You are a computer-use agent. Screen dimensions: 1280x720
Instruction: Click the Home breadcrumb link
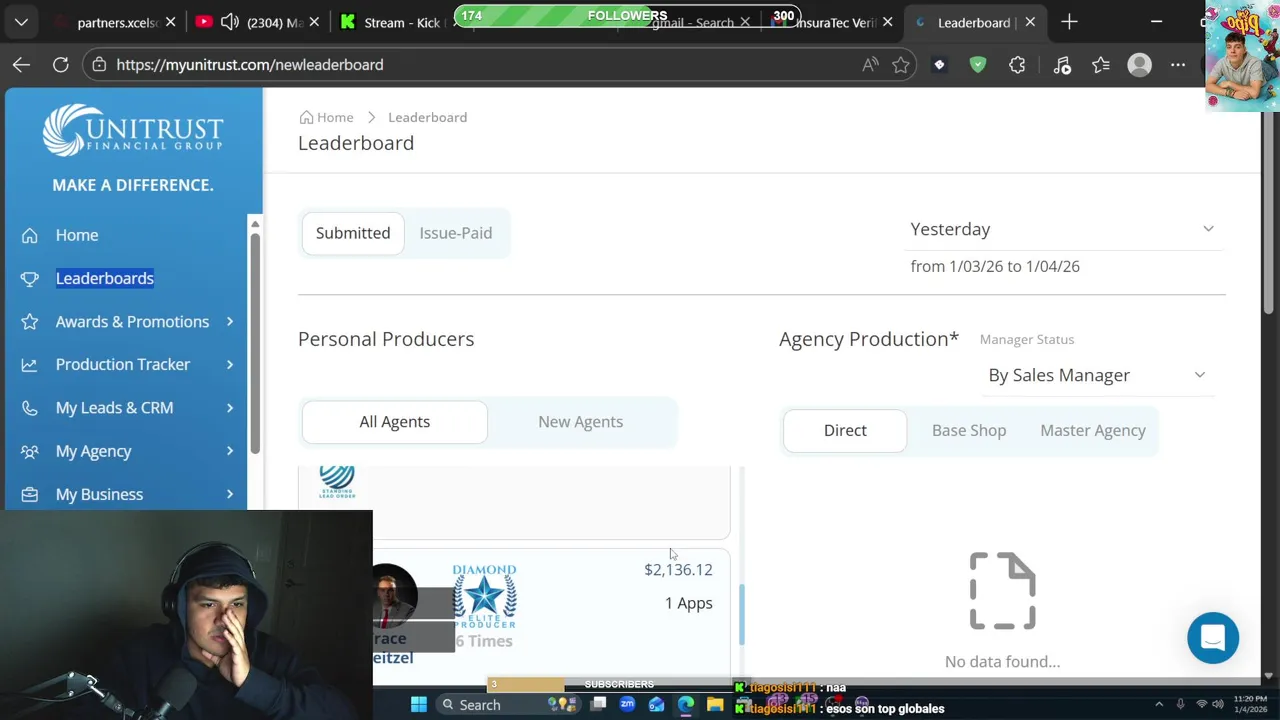tap(335, 117)
